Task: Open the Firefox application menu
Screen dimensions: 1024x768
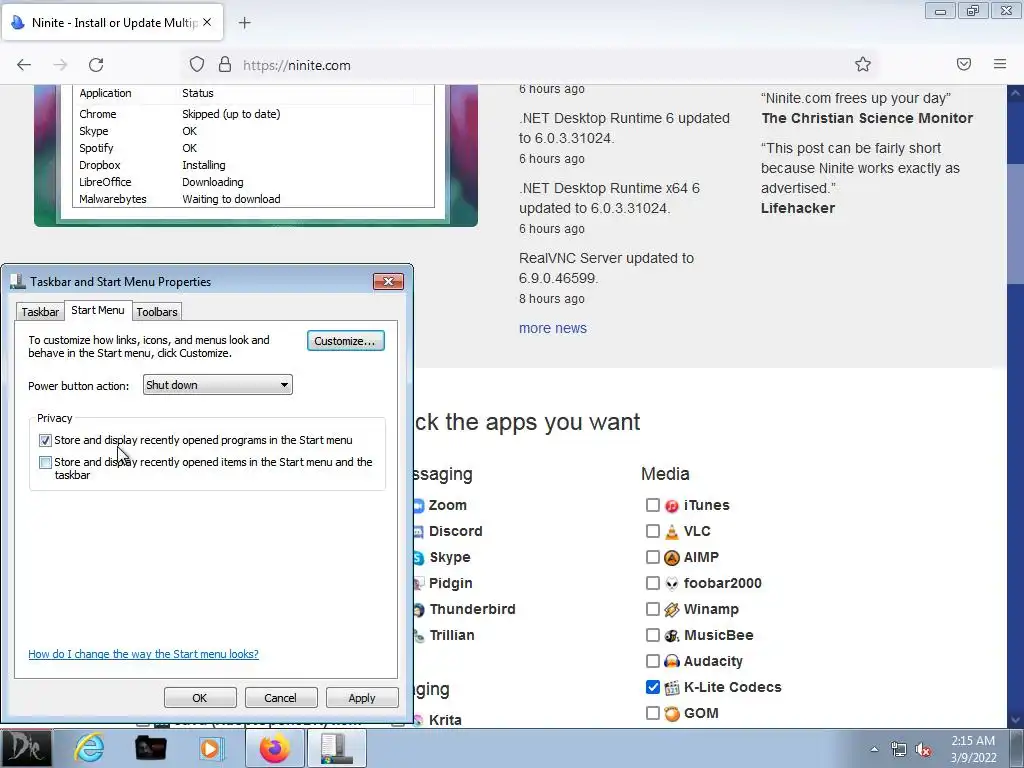Action: 1000,64
